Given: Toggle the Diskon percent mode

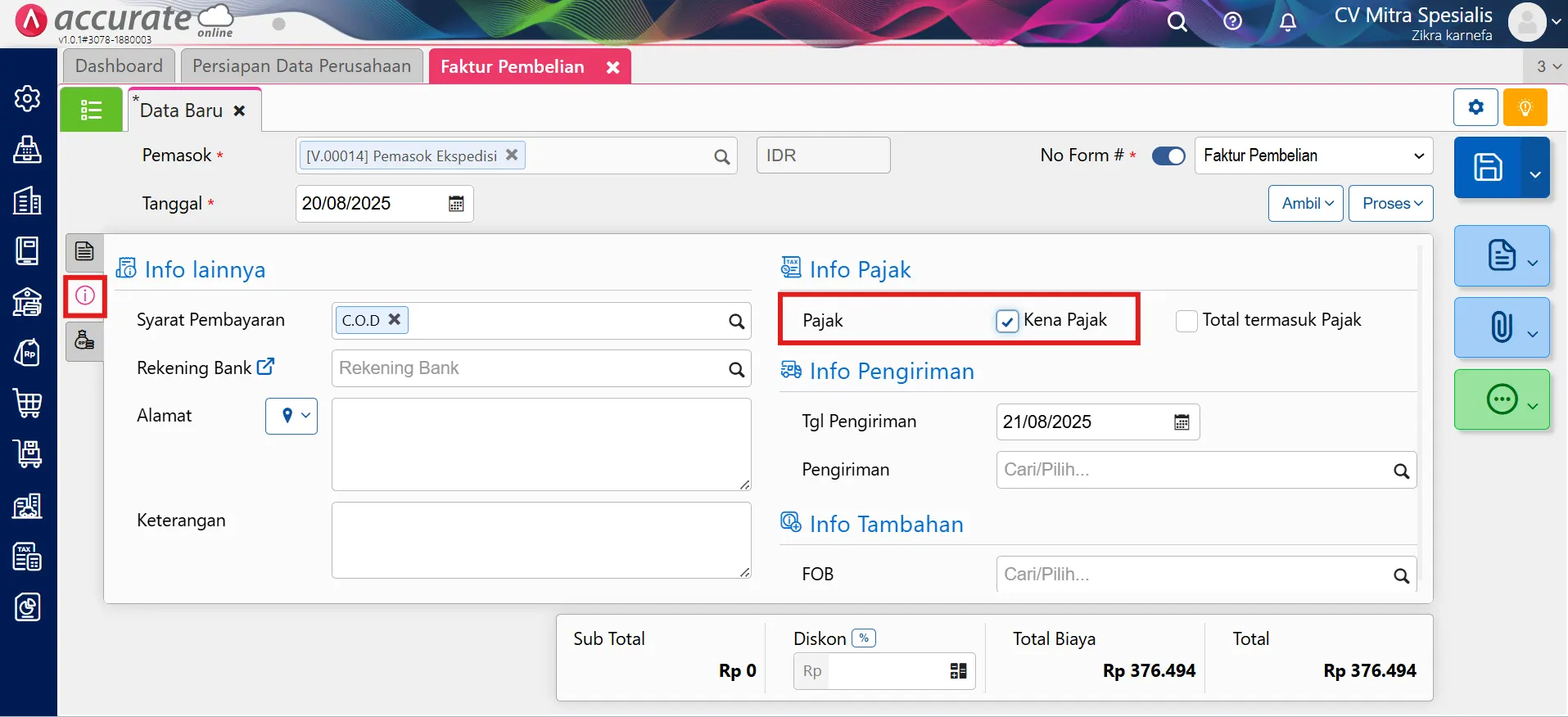Looking at the screenshot, I should 864,638.
